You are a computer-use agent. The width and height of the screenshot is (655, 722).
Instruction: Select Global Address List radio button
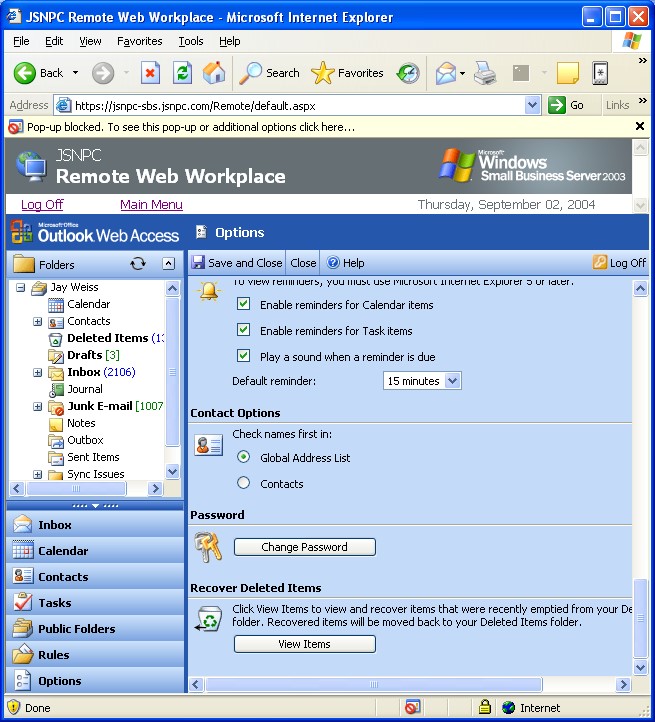[x=243, y=457]
